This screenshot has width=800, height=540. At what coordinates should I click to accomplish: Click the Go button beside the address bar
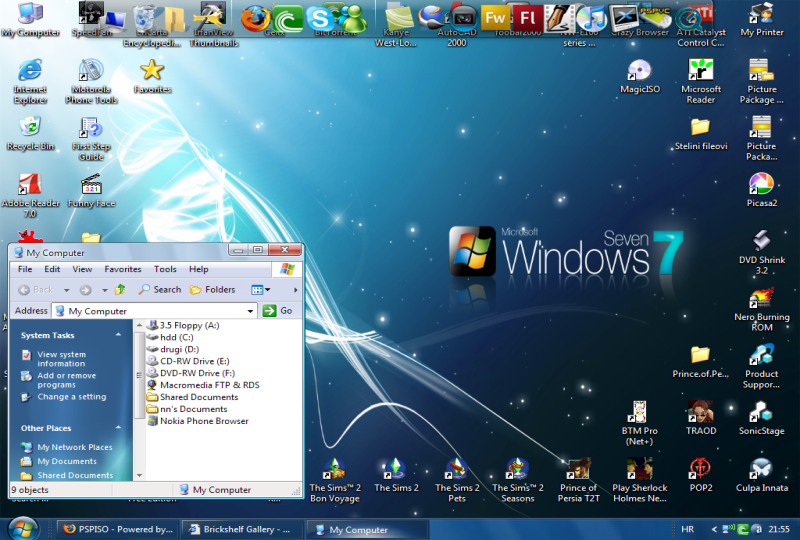click(x=278, y=311)
